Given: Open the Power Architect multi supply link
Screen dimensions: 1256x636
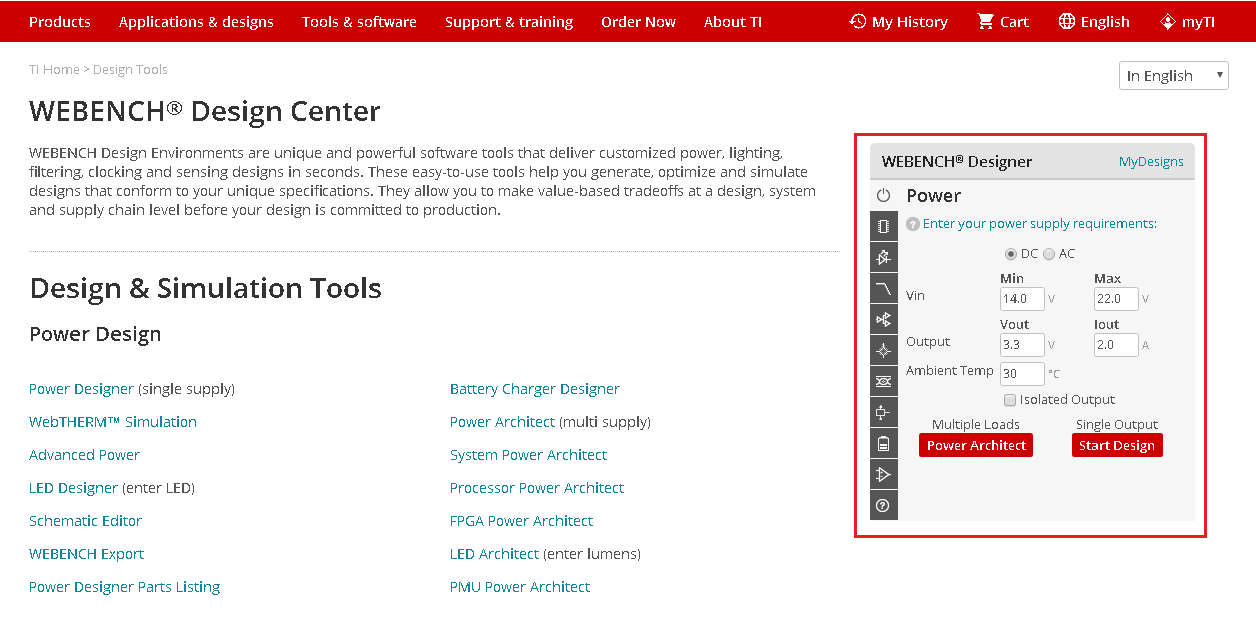Looking at the screenshot, I should pos(502,422).
